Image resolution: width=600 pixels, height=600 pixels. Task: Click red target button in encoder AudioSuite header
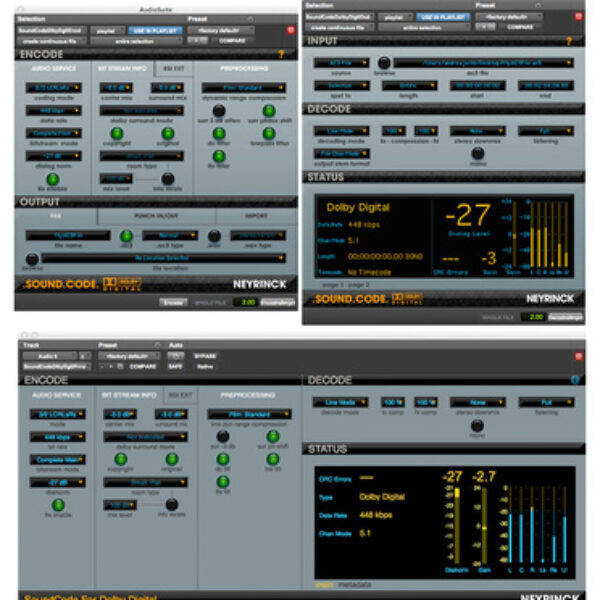pyautogui.click(x=291, y=30)
